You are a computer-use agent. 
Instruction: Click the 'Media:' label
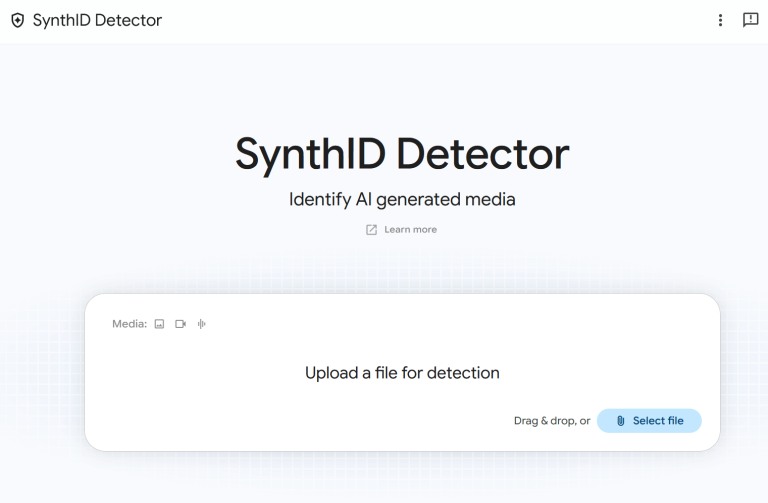129,324
